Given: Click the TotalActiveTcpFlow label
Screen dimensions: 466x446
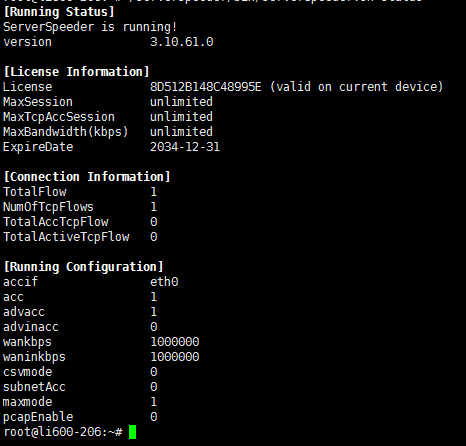Looking at the screenshot, I should [66, 237].
